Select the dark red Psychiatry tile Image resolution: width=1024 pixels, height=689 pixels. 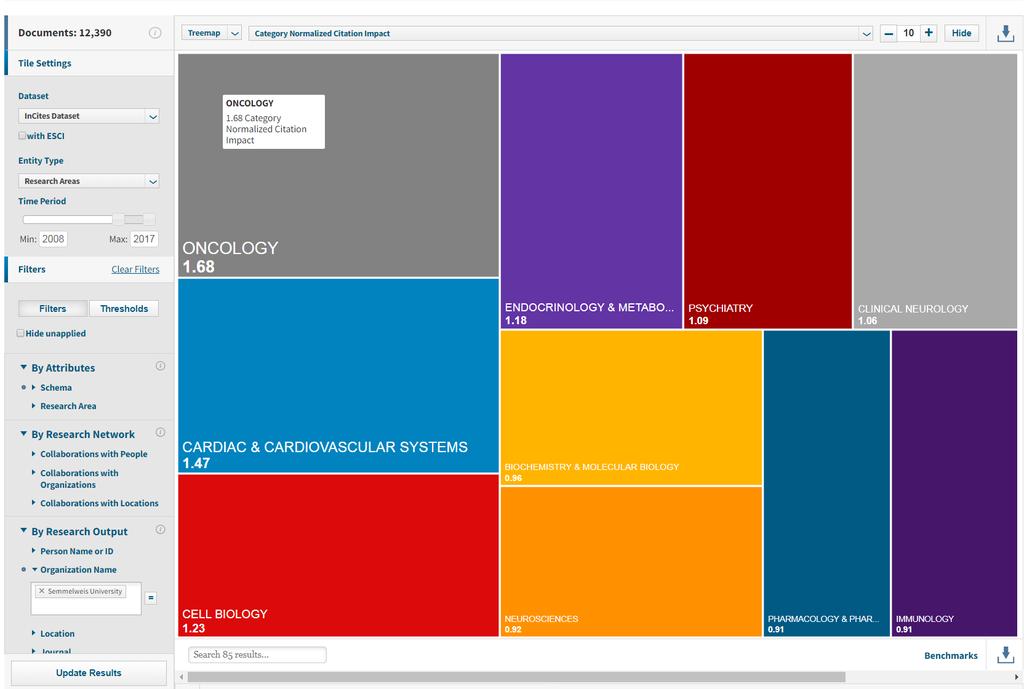click(x=767, y=191)
